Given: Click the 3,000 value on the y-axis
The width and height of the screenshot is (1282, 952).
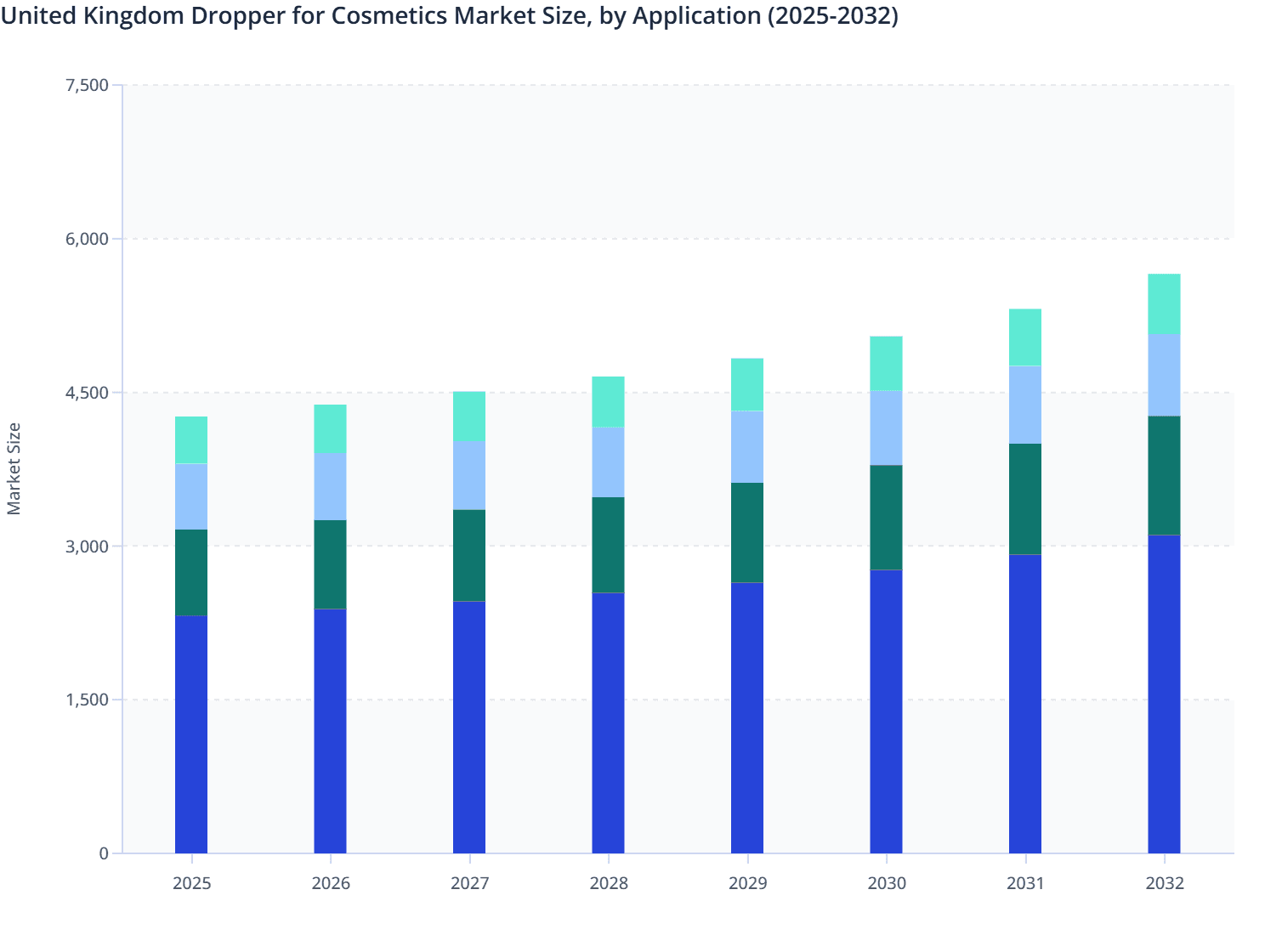Looking at the screenshot, I should click(88, 546).
